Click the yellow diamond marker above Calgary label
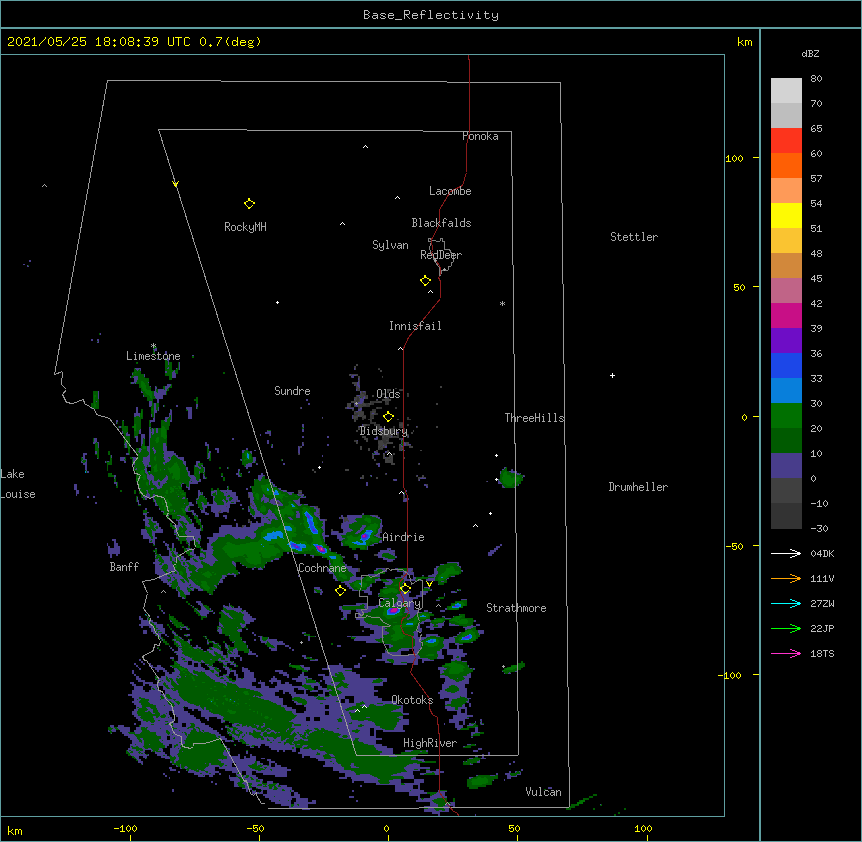 (405, 589)
